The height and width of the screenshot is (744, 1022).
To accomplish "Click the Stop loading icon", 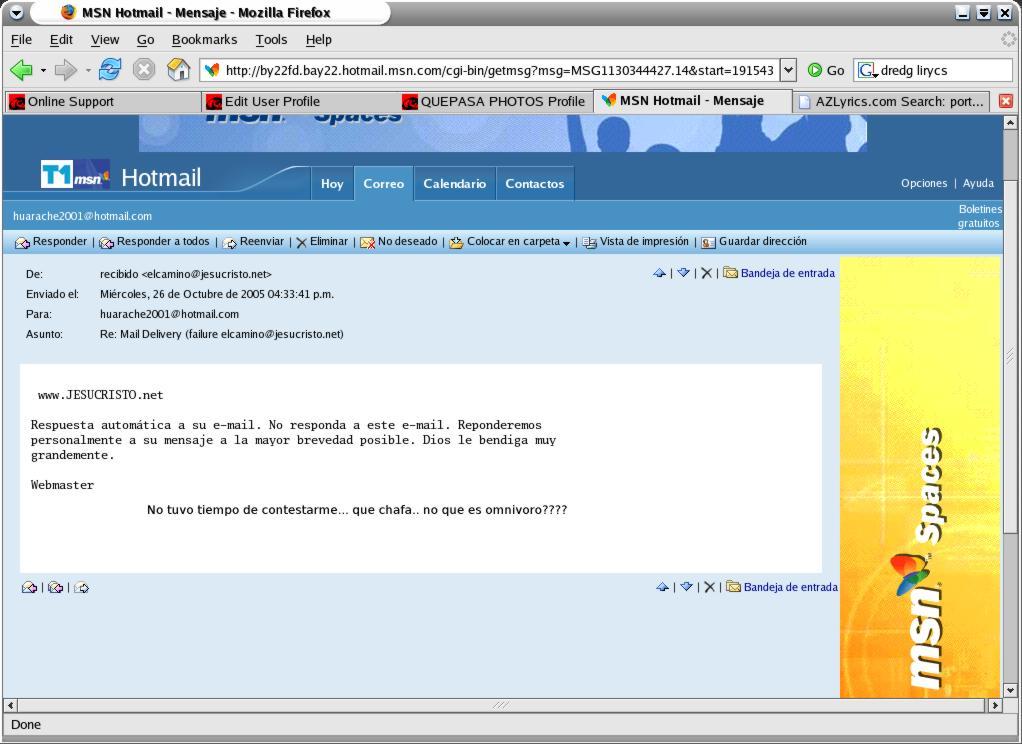I will [x=143, y=70].
